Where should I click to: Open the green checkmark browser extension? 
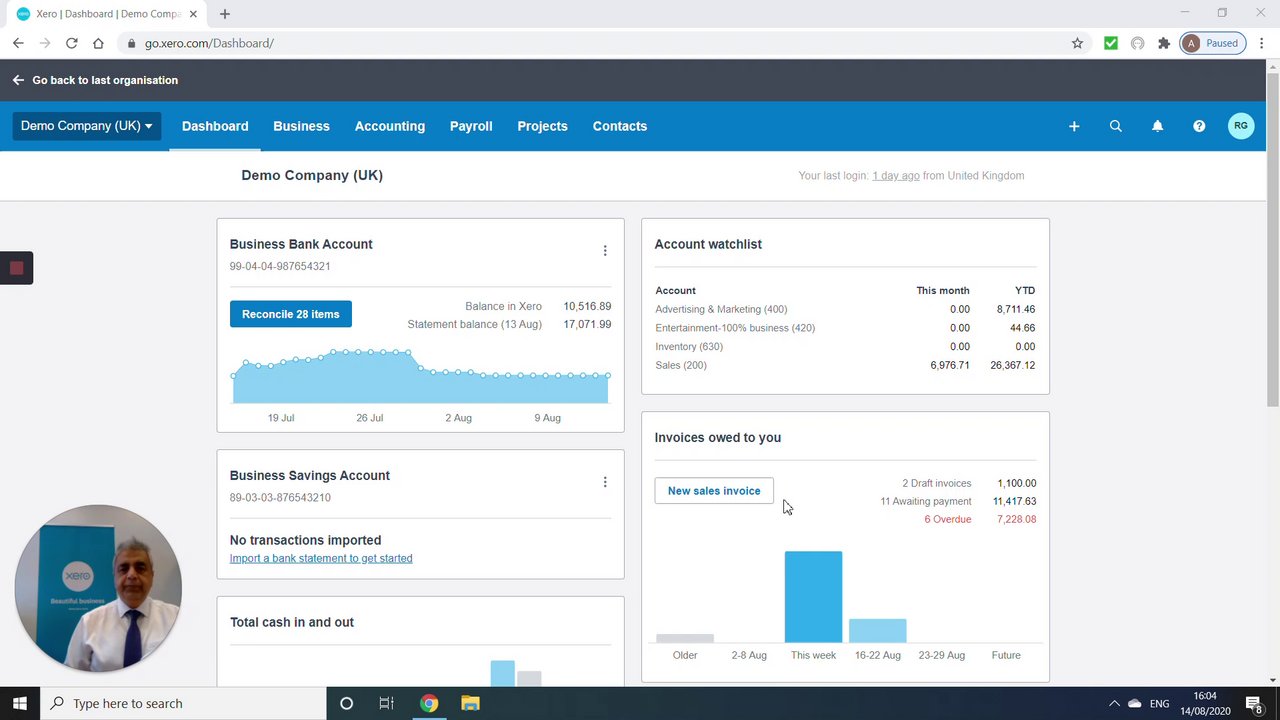pos(1110,43)
